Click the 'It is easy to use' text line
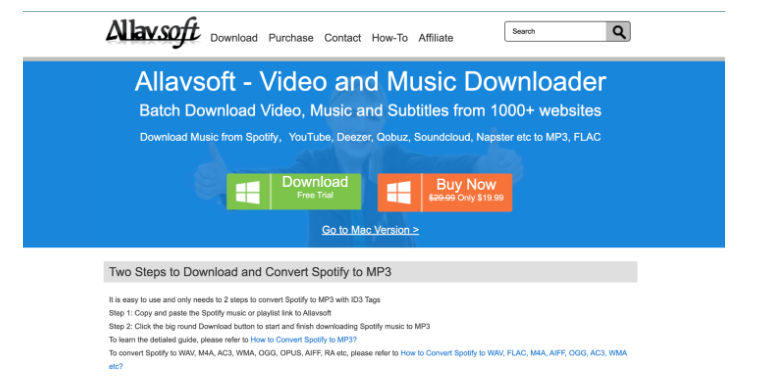 coord(244,300)
